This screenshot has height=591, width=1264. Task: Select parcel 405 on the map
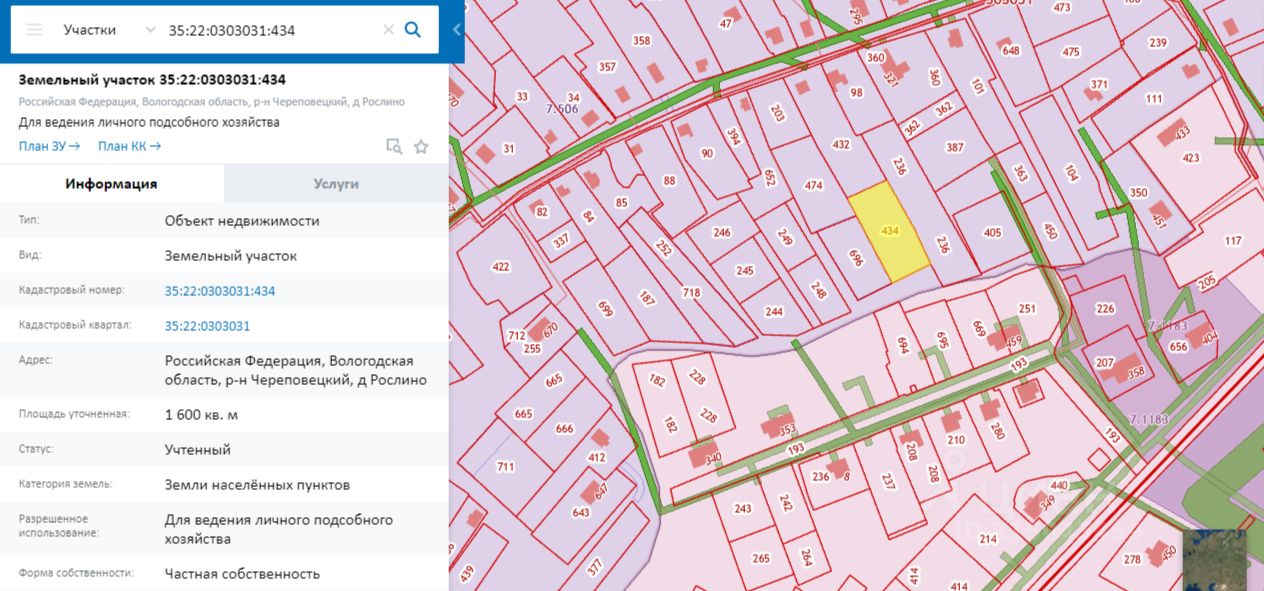click(992, 233)
